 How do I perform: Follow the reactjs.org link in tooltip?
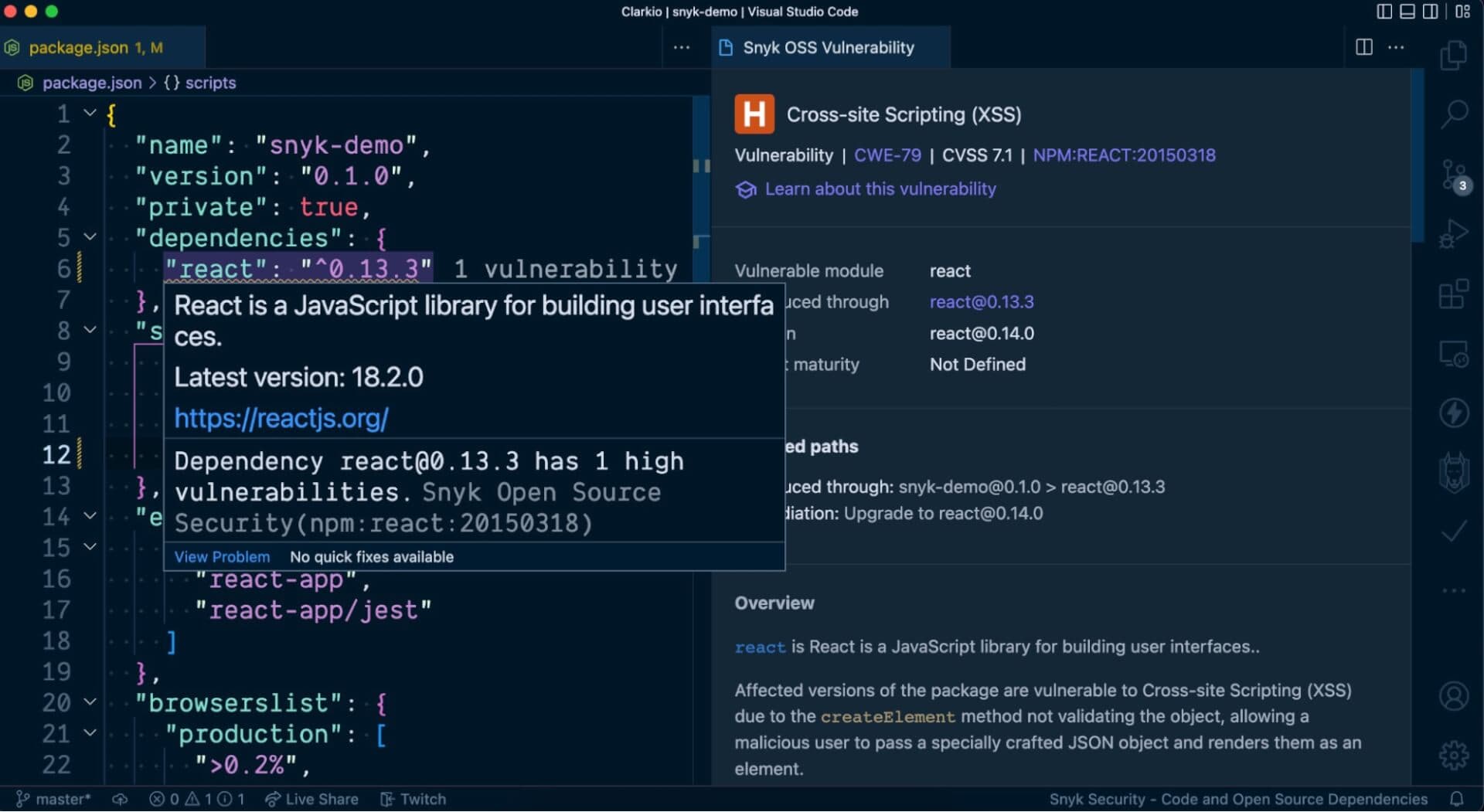[x=282, y=418]
